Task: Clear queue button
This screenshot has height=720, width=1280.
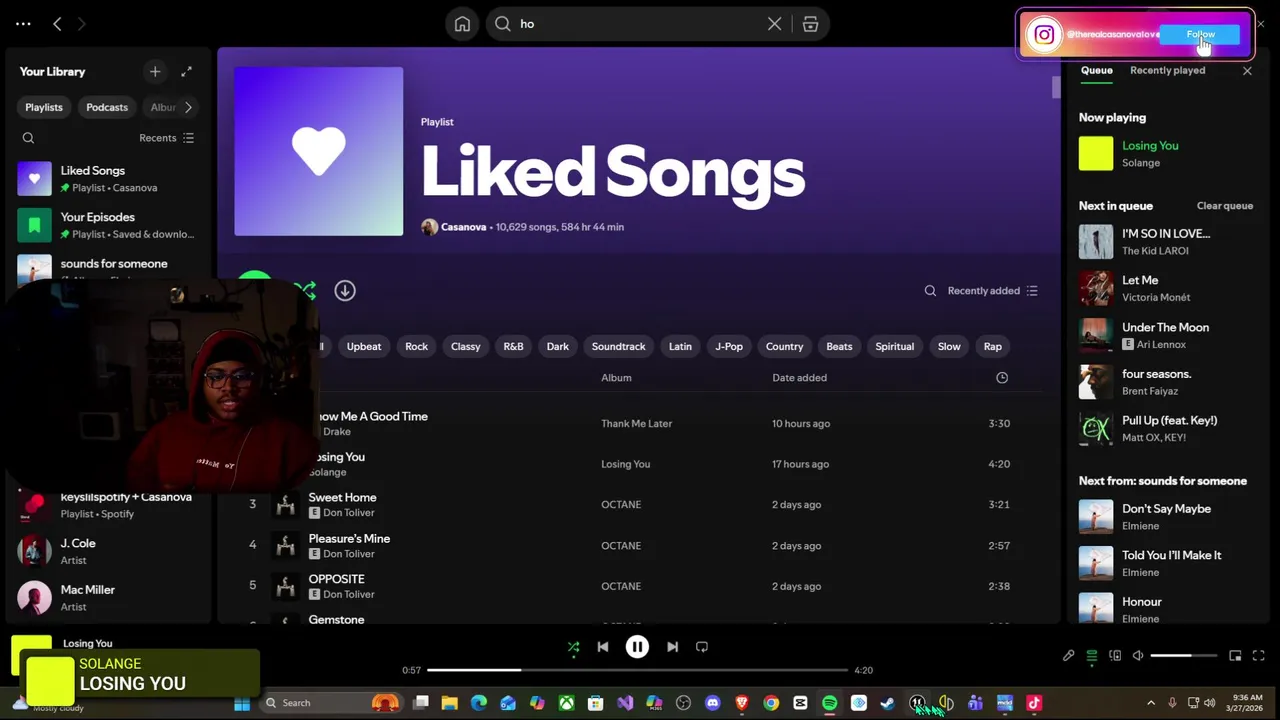Action: coord(1224,206)
